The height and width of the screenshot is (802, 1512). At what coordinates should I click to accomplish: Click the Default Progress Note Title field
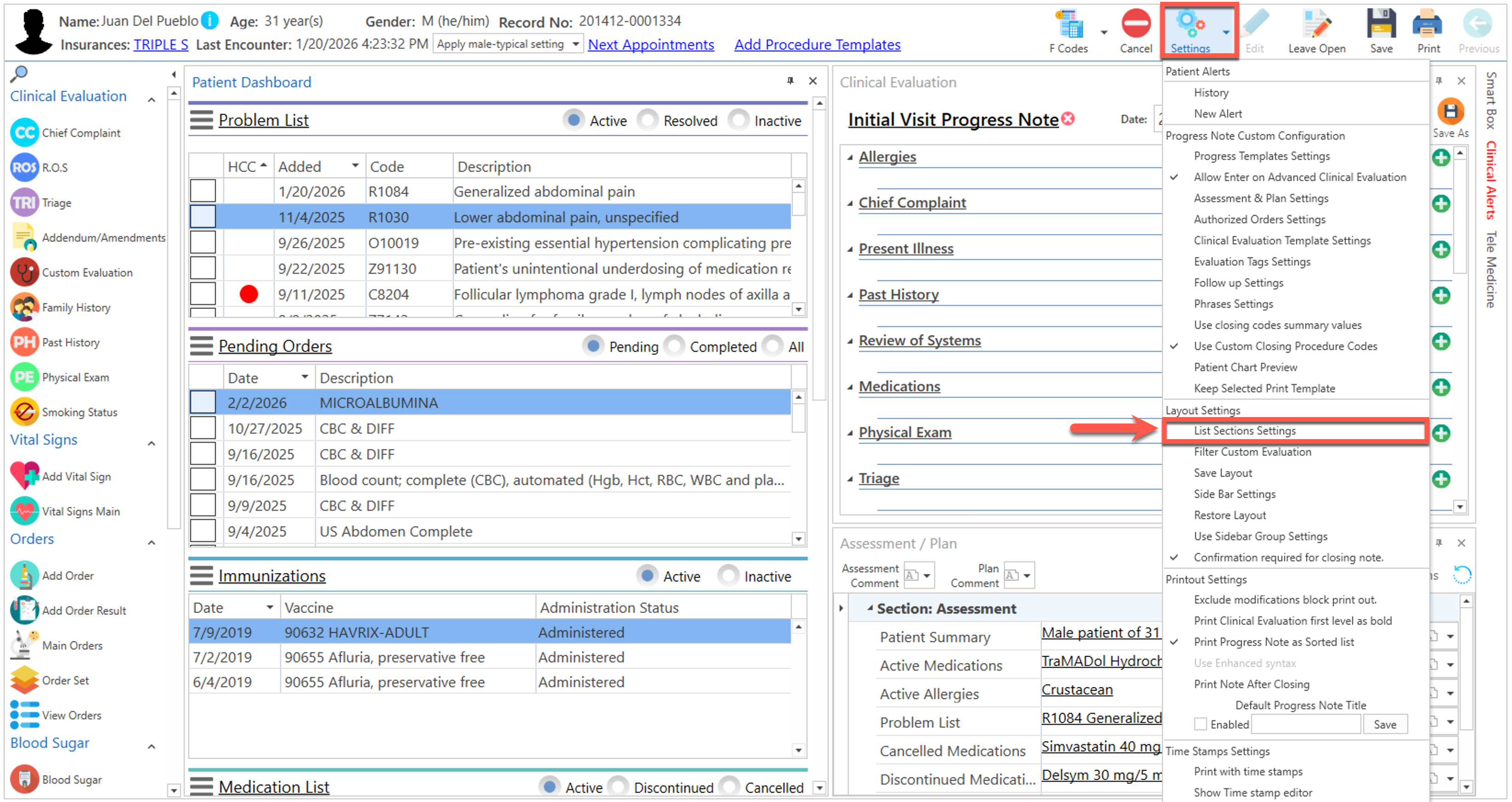tap(1306, 724)
